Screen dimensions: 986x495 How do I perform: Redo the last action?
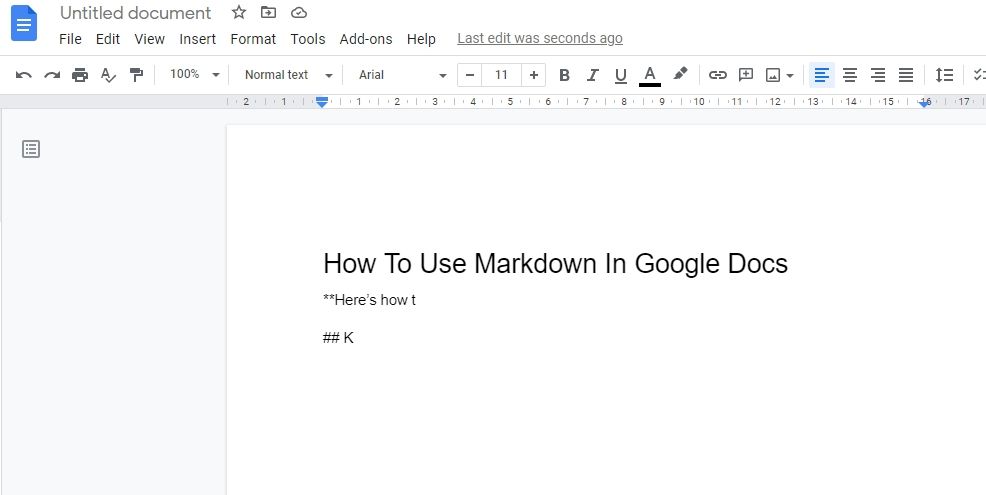point(52,75)
